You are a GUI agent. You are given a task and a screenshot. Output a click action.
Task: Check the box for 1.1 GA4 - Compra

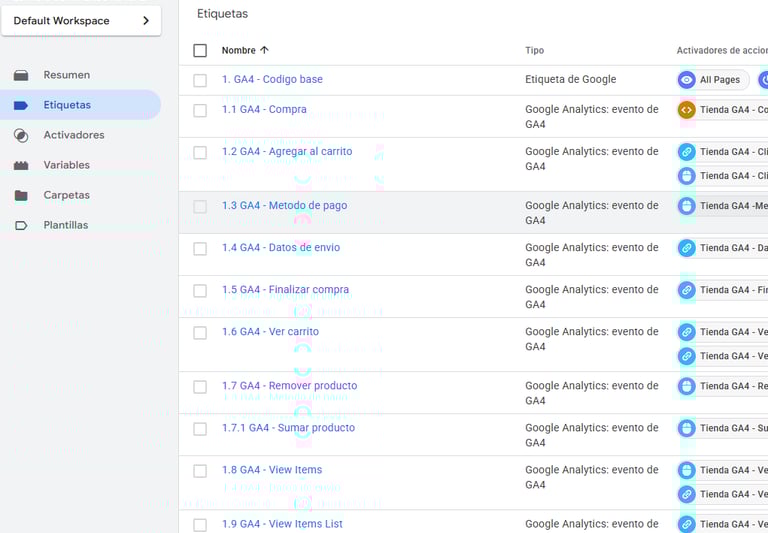click(200, 111)
